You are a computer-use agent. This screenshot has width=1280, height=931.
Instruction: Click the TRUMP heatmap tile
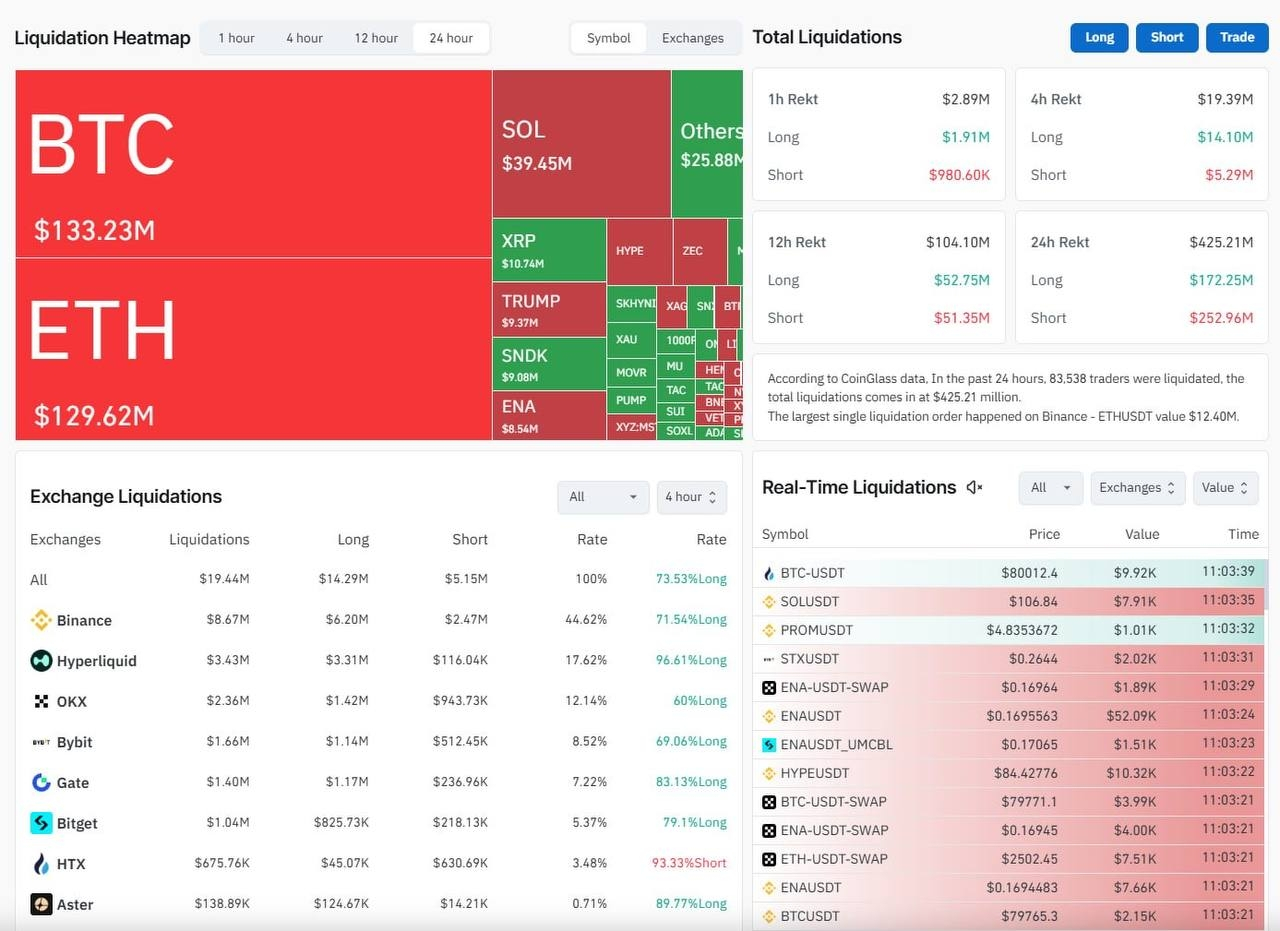pos(549,310)
